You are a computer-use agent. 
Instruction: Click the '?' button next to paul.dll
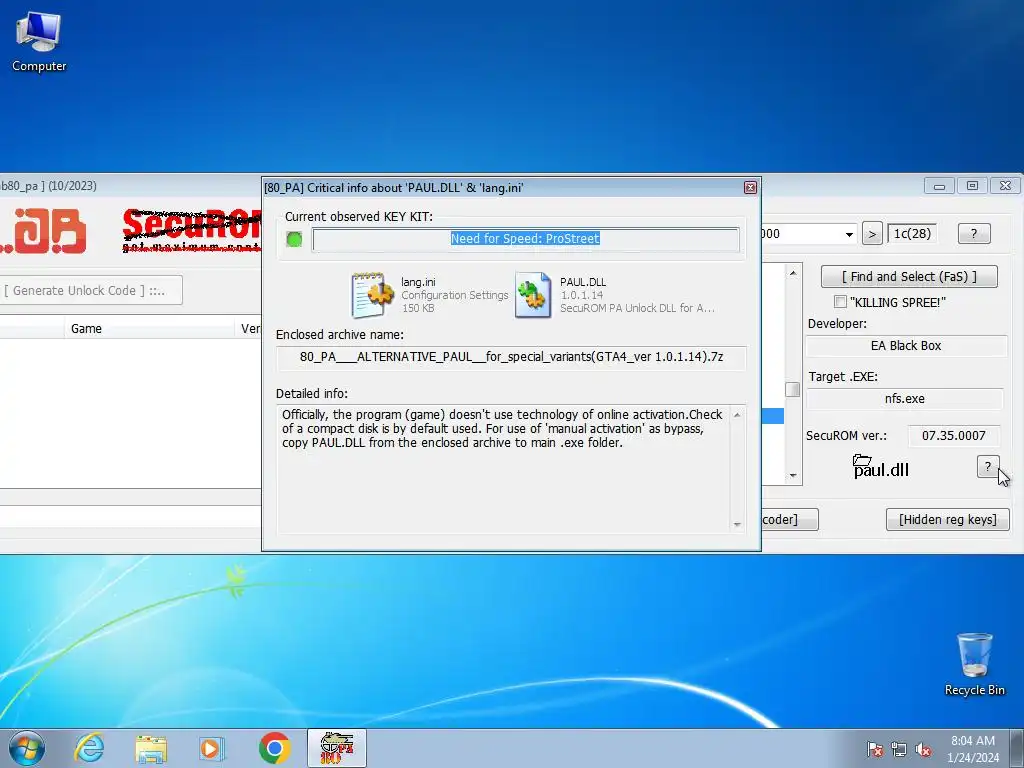[988, 466]
